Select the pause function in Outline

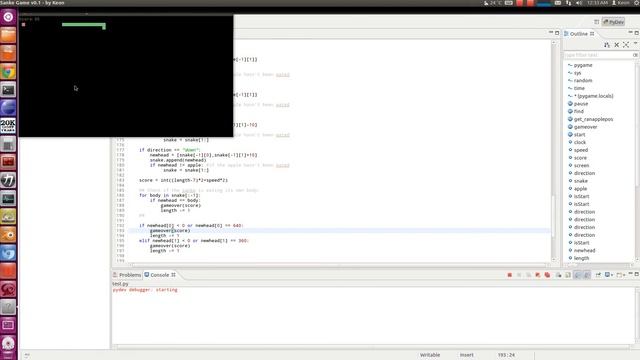point(581,104)
